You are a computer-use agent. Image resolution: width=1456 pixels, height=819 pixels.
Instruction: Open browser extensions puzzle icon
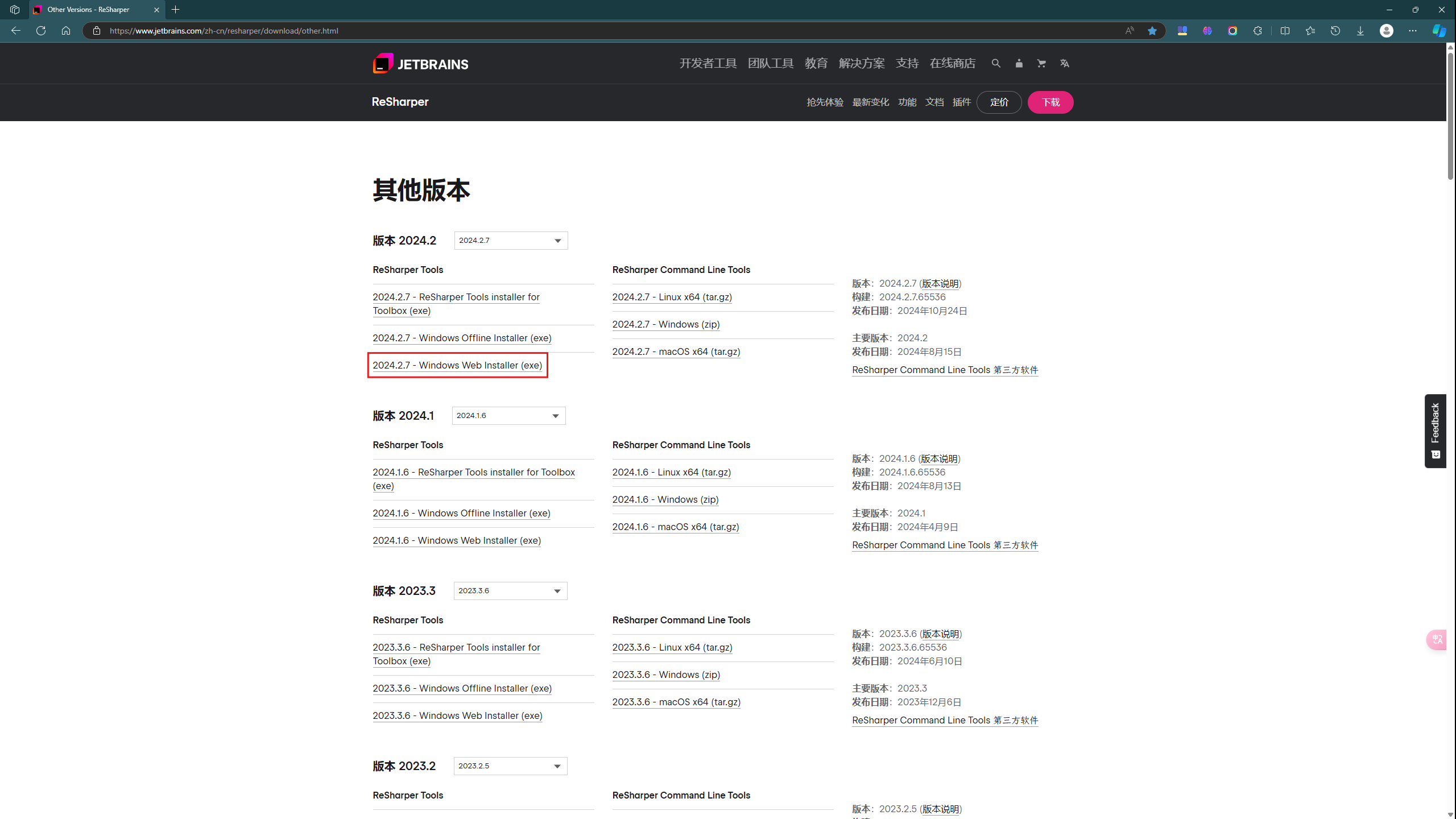coord(1258,31)
